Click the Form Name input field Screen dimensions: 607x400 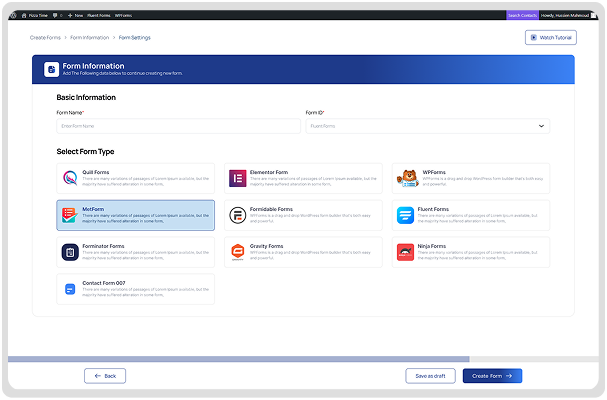point(178,126)
